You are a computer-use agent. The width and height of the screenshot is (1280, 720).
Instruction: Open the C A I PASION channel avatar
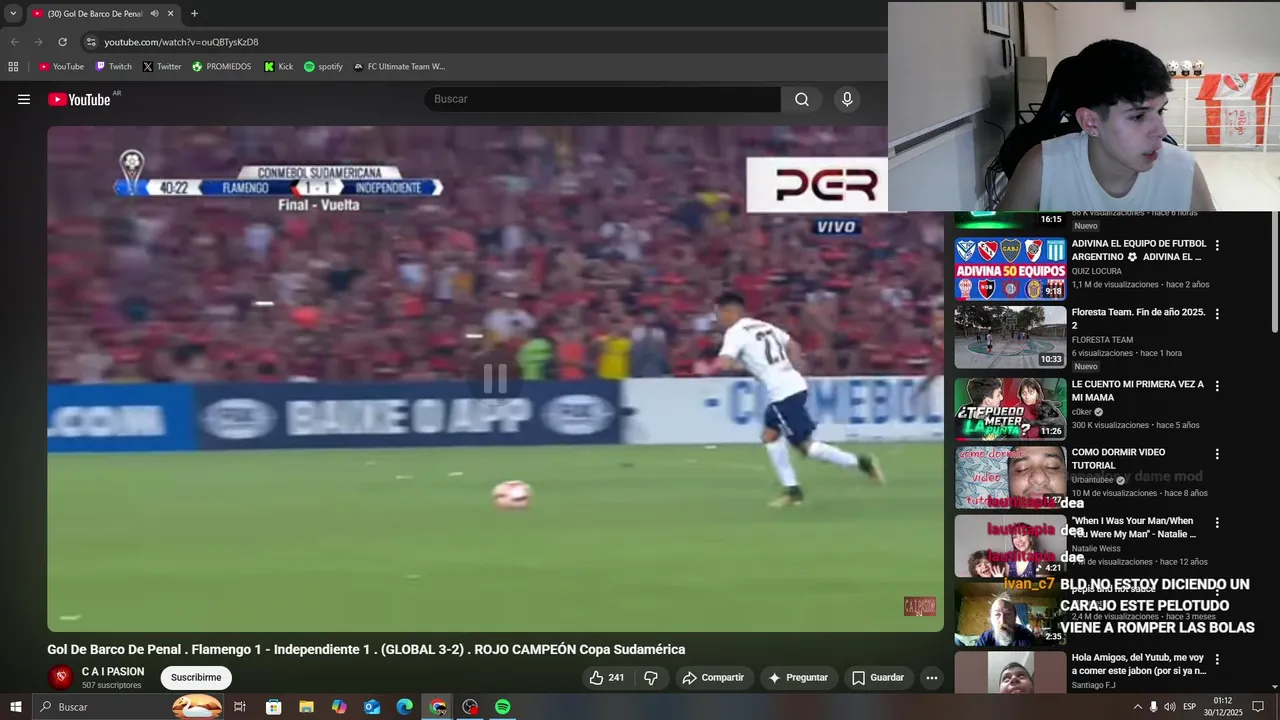click(x=61, y=678)
